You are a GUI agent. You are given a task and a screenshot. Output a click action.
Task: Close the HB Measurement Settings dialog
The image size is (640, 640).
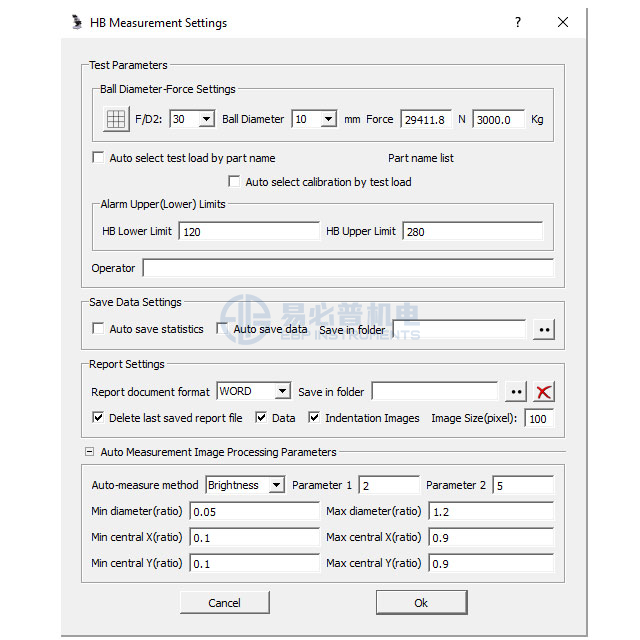point(563,22)
